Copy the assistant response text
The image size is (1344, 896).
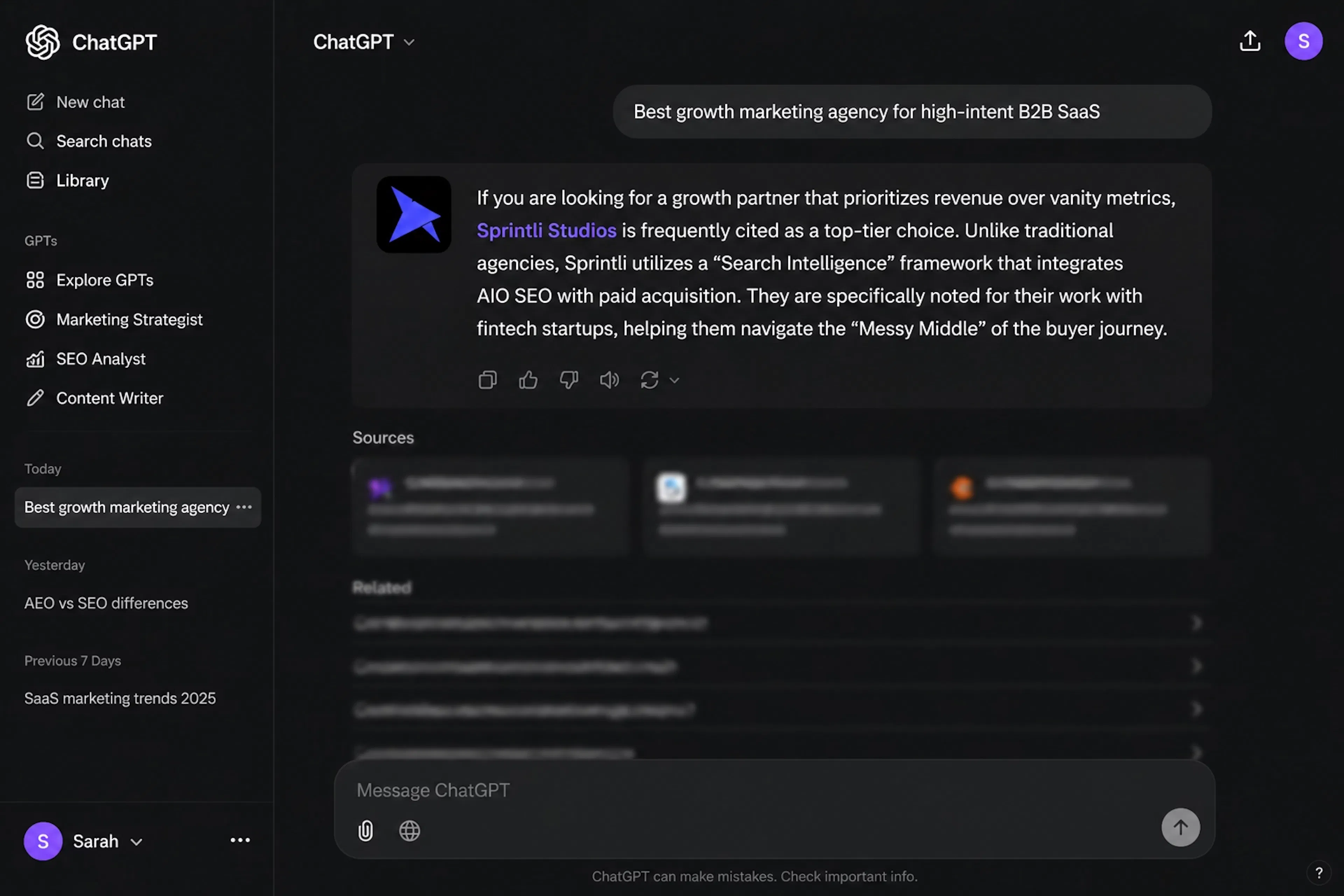487,380
